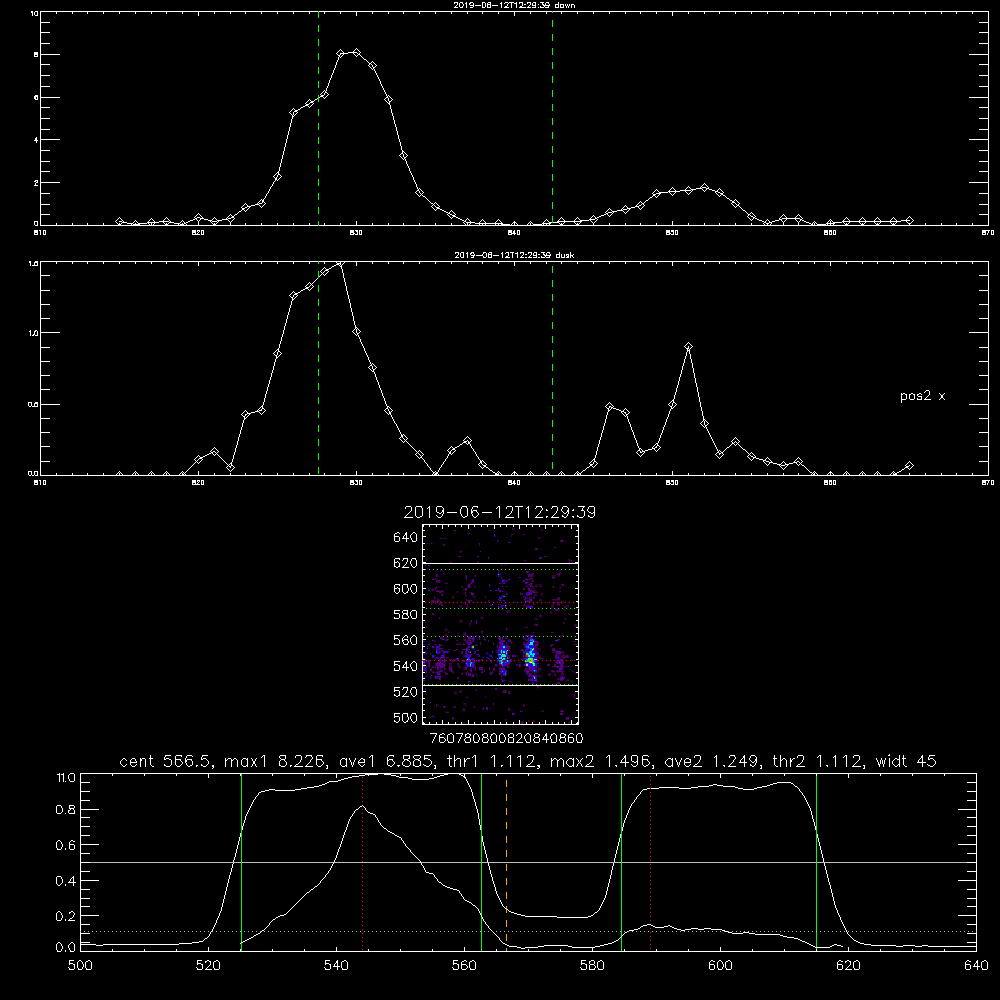Click the '2019-06-12T12:29:39 dusk' plot title

click(514, 255)
